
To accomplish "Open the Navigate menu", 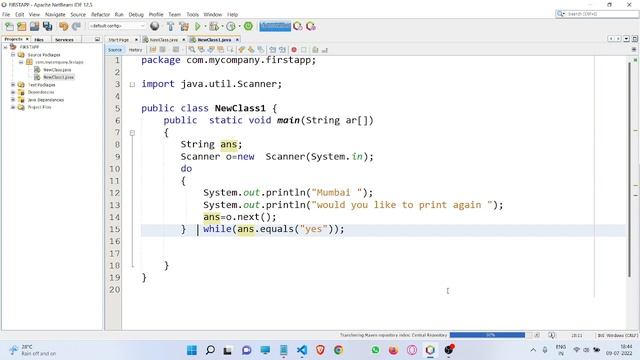I will 55,14.
